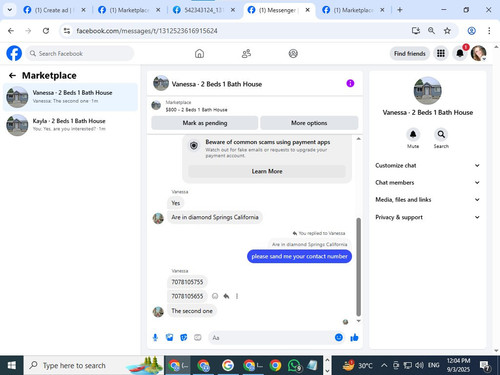Switch to the first Marketplace tab

click(x=129, y=10)
